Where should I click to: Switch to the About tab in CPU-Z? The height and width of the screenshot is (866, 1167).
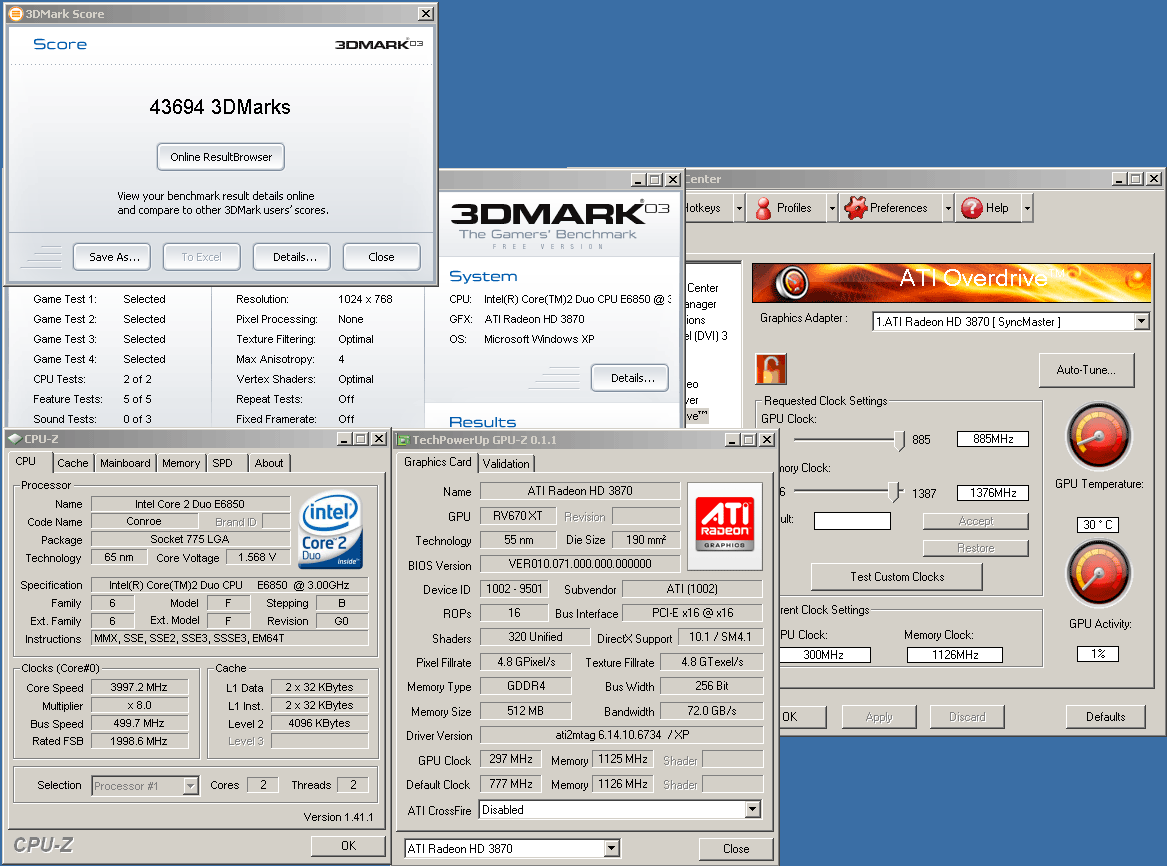coord(269,463)
